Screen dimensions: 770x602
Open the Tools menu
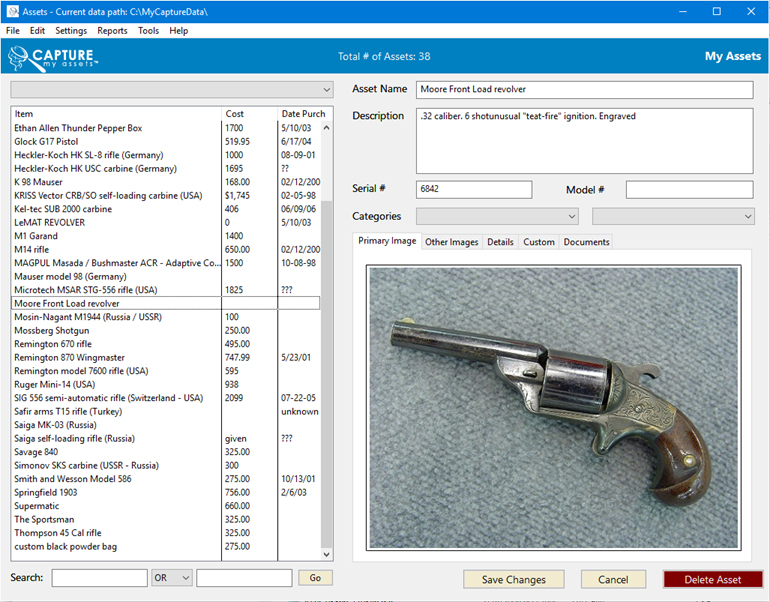pyautogui.click(x=148, y=31)
